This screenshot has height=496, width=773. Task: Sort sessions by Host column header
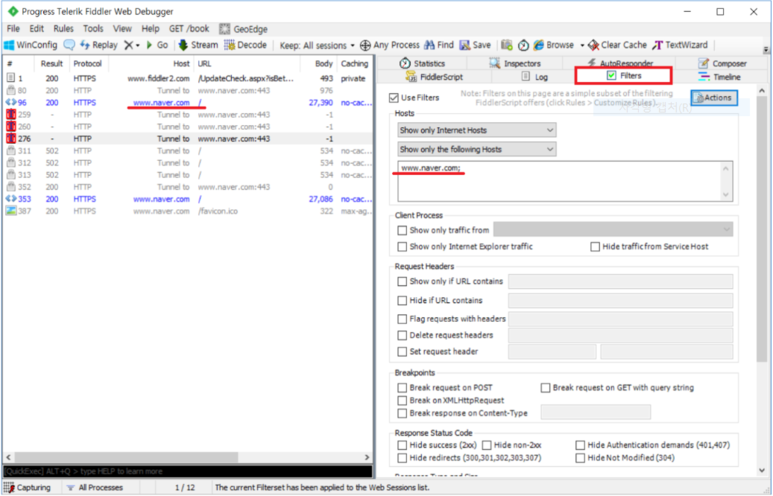click(x=150, y=64)
